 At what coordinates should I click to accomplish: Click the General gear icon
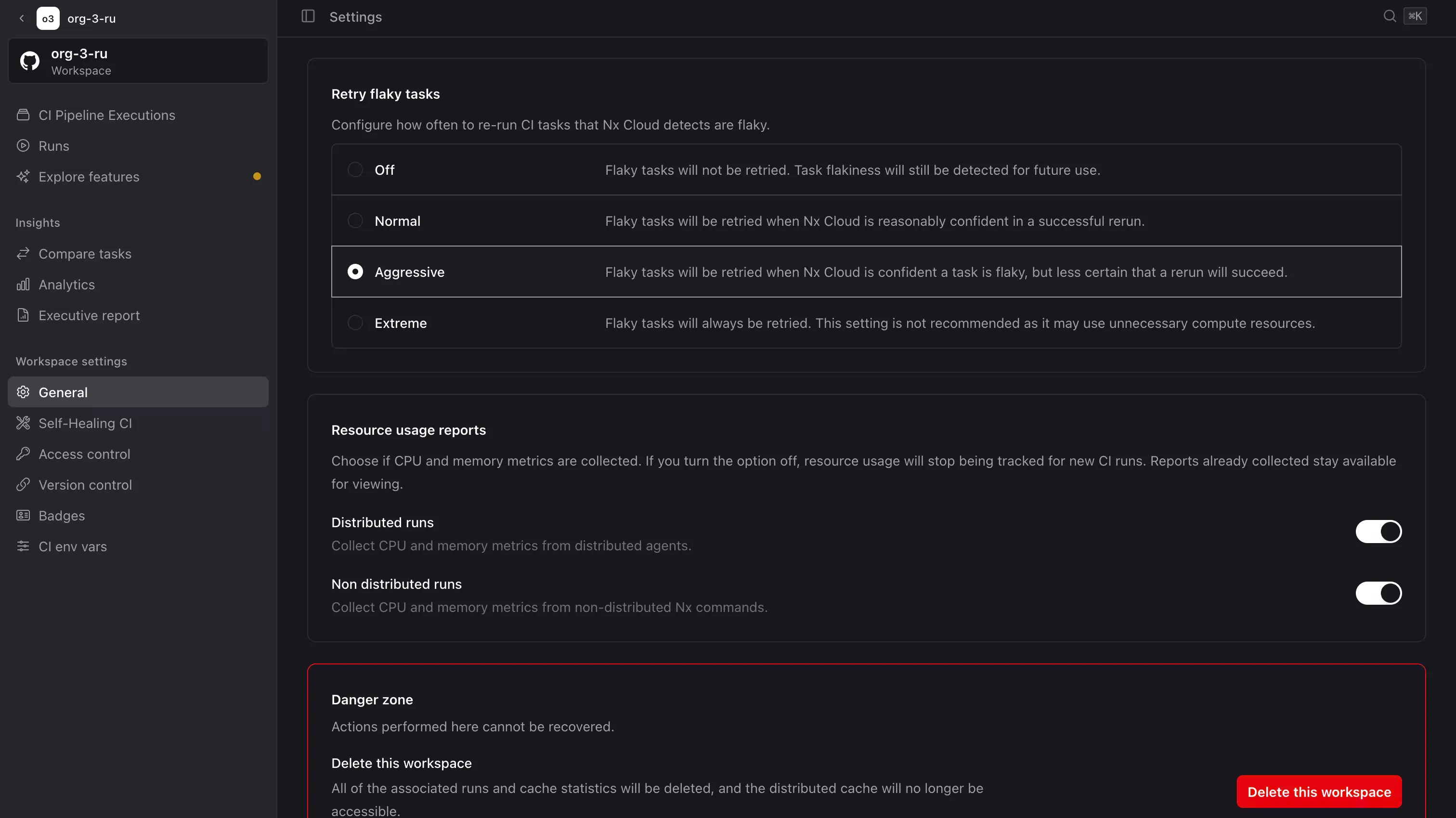23,392
